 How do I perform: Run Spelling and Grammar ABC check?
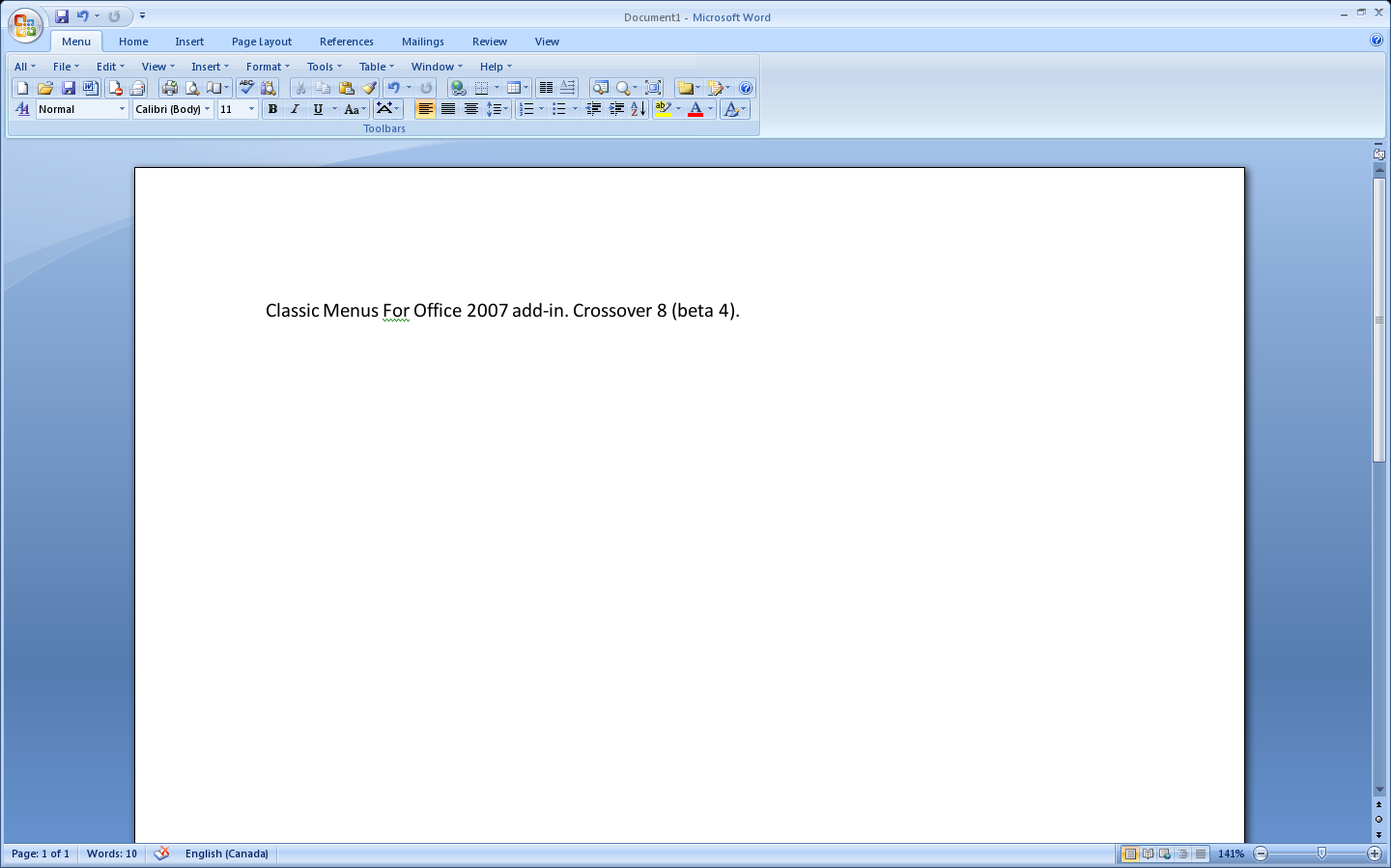click(246, 88)
